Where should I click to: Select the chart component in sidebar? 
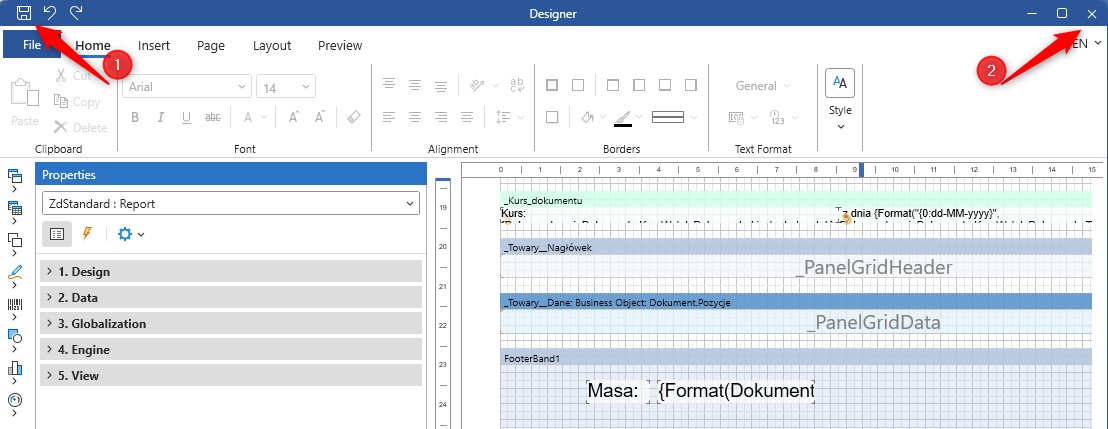15,367
